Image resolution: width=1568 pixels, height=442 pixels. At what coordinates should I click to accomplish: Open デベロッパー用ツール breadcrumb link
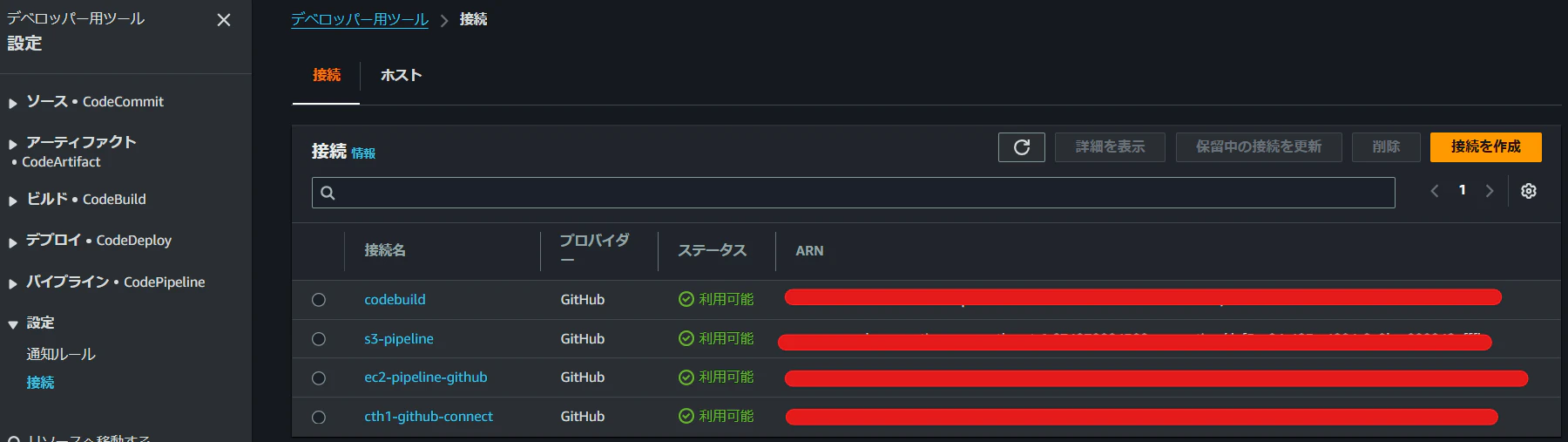pyautogui.click(x=360, y=19)
